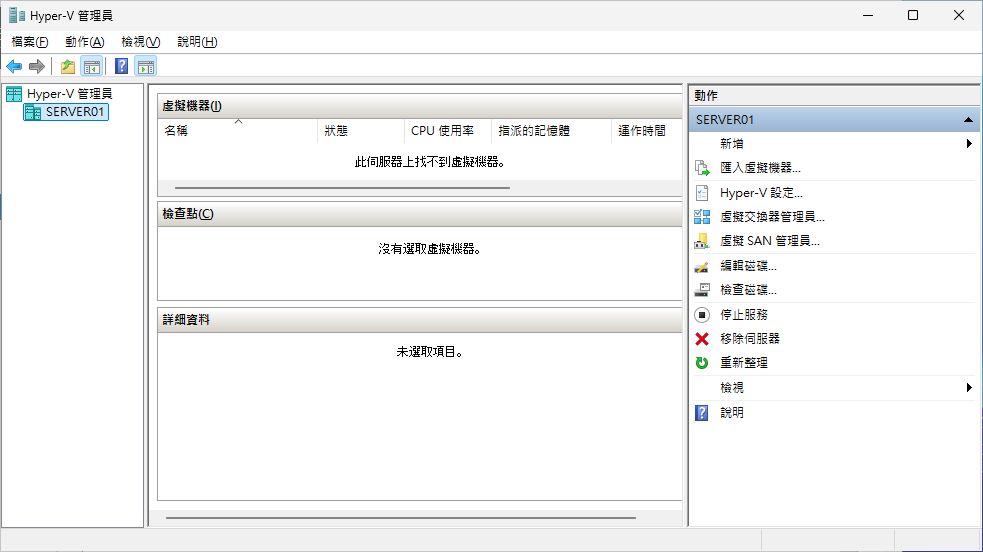
Task: Click the 名稱 column header
Action: [238, 131]
